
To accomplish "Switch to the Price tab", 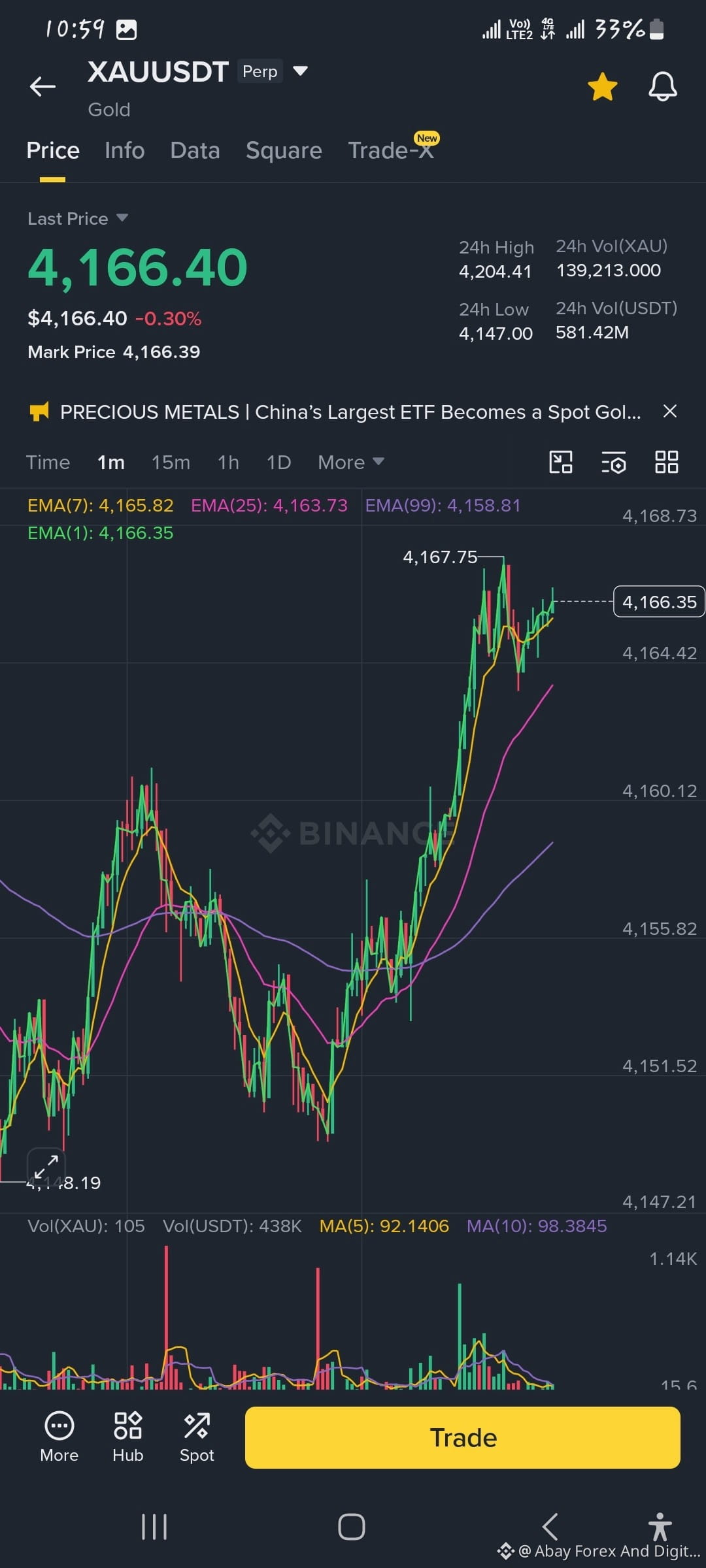I will click(x=53, y=150).
